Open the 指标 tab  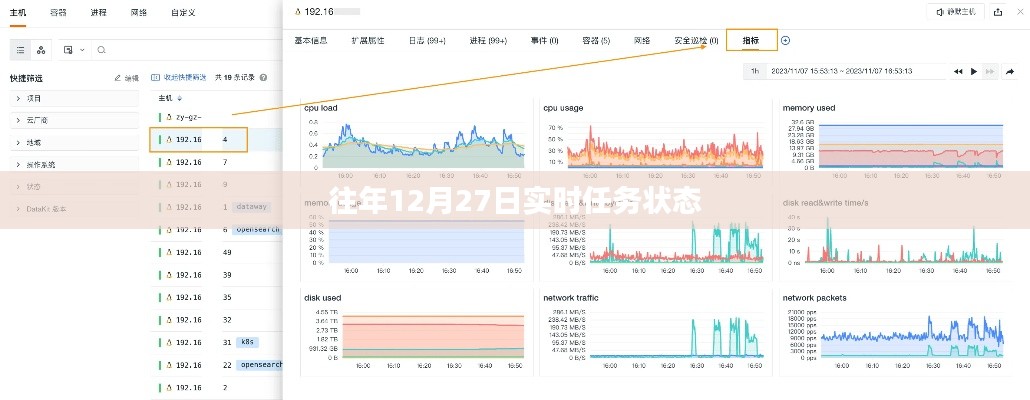(750, 40)
